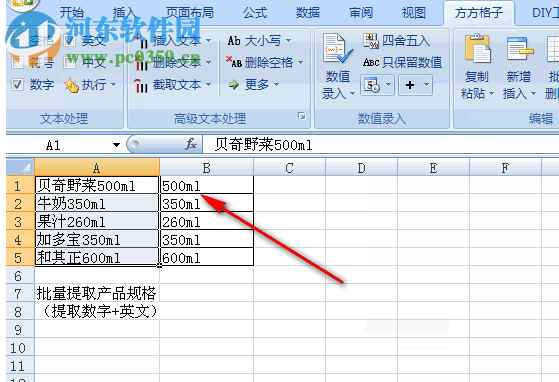
Task: Select cell A3 with 果汁260ml
Action: [x=97, y=221]
